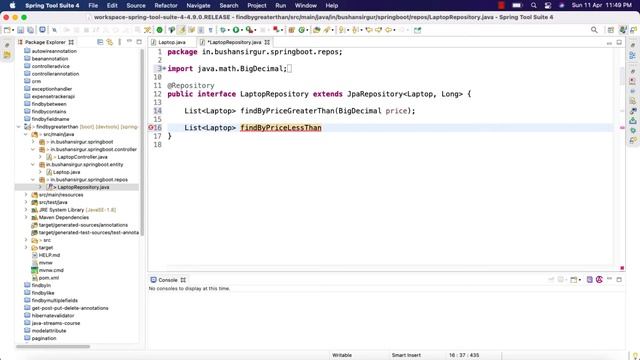Click the Save All toolbar icon
Screen dimensions: 640x360
(30, 30)
